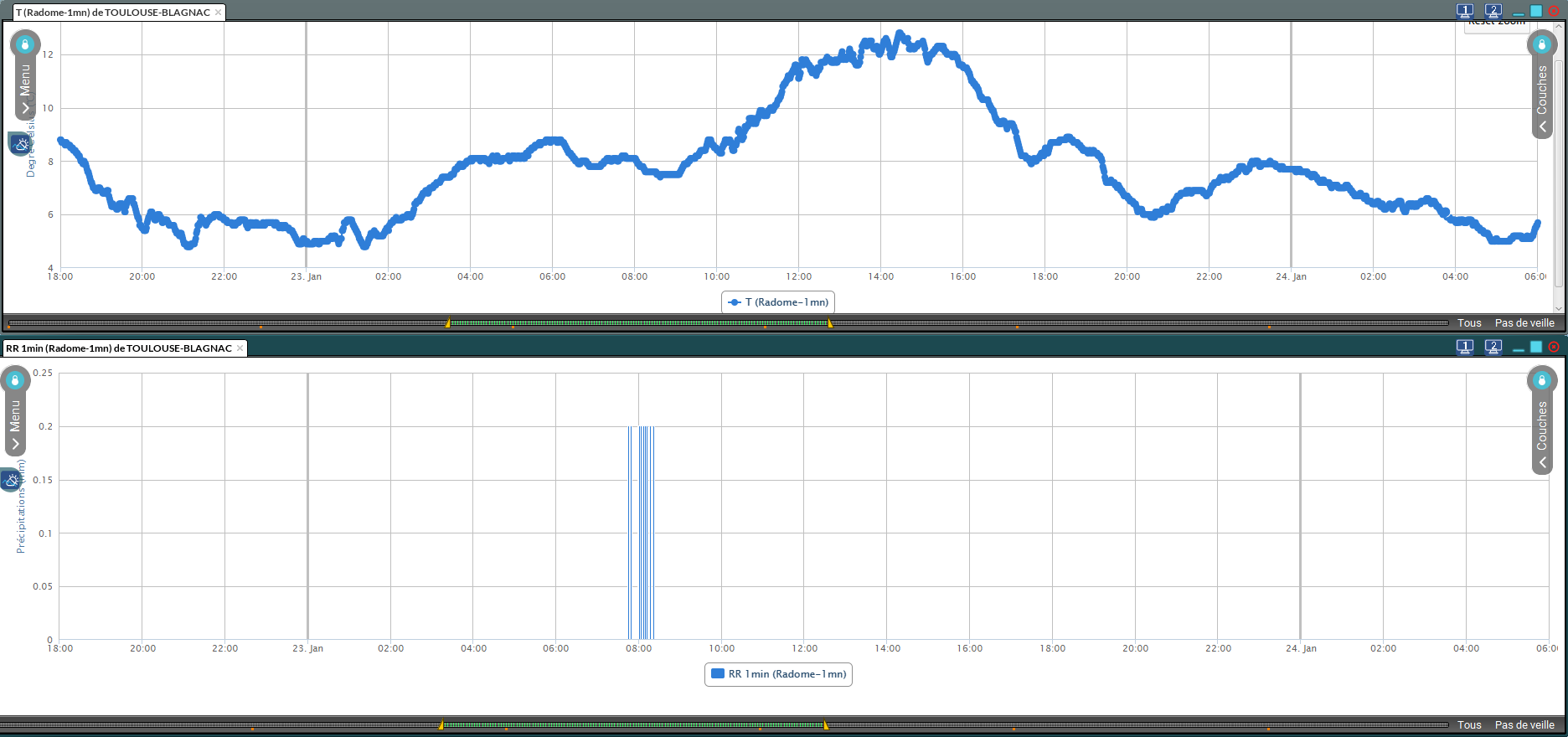Image resolution: width=1568 pixels, height=737 pixels.
Task: Click lock icon above precipitation Couches panel
Action: click(x=1541, y=381)
